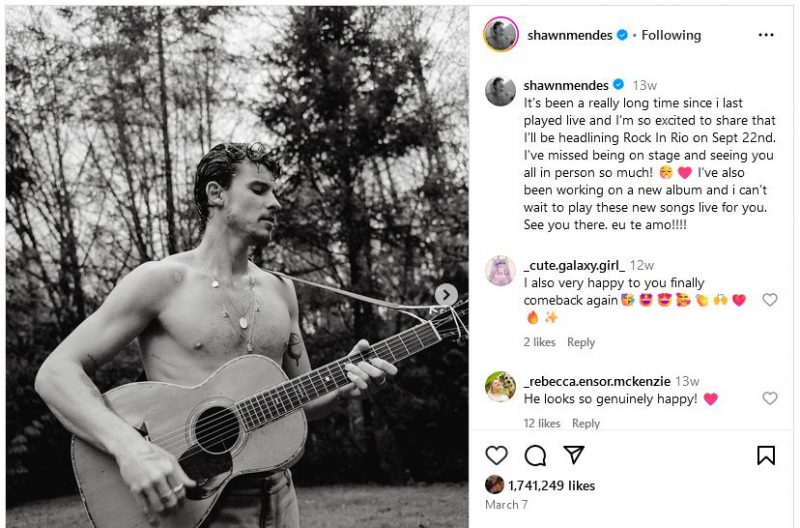View 12 likes on rebecca's comment
Image resolution: width=800 pixels, height=528 pixels.
[542, 423]
